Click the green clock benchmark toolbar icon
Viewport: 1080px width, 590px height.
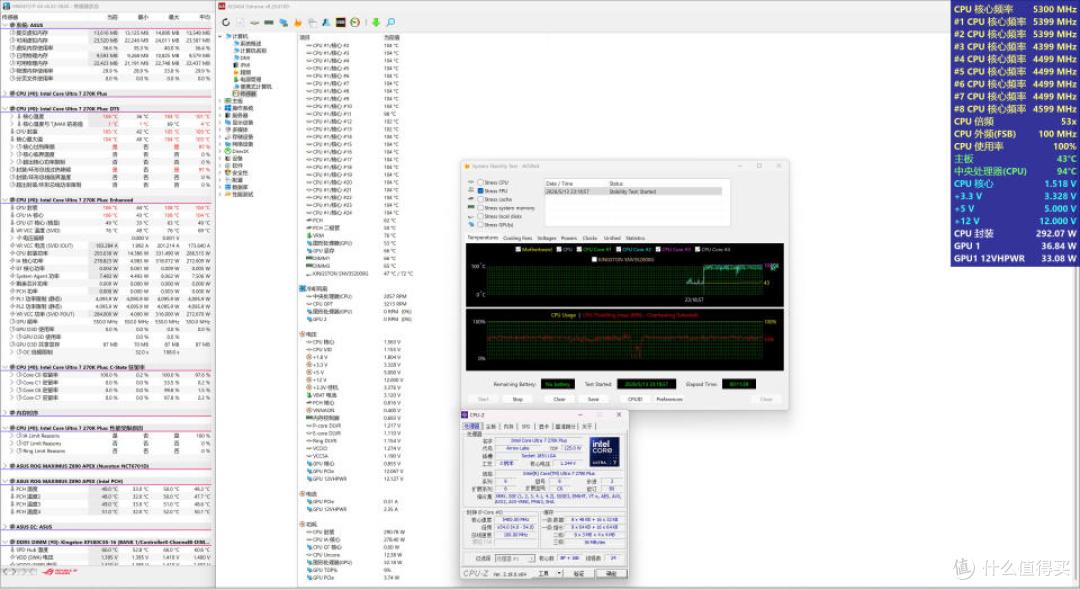[355, 23]
